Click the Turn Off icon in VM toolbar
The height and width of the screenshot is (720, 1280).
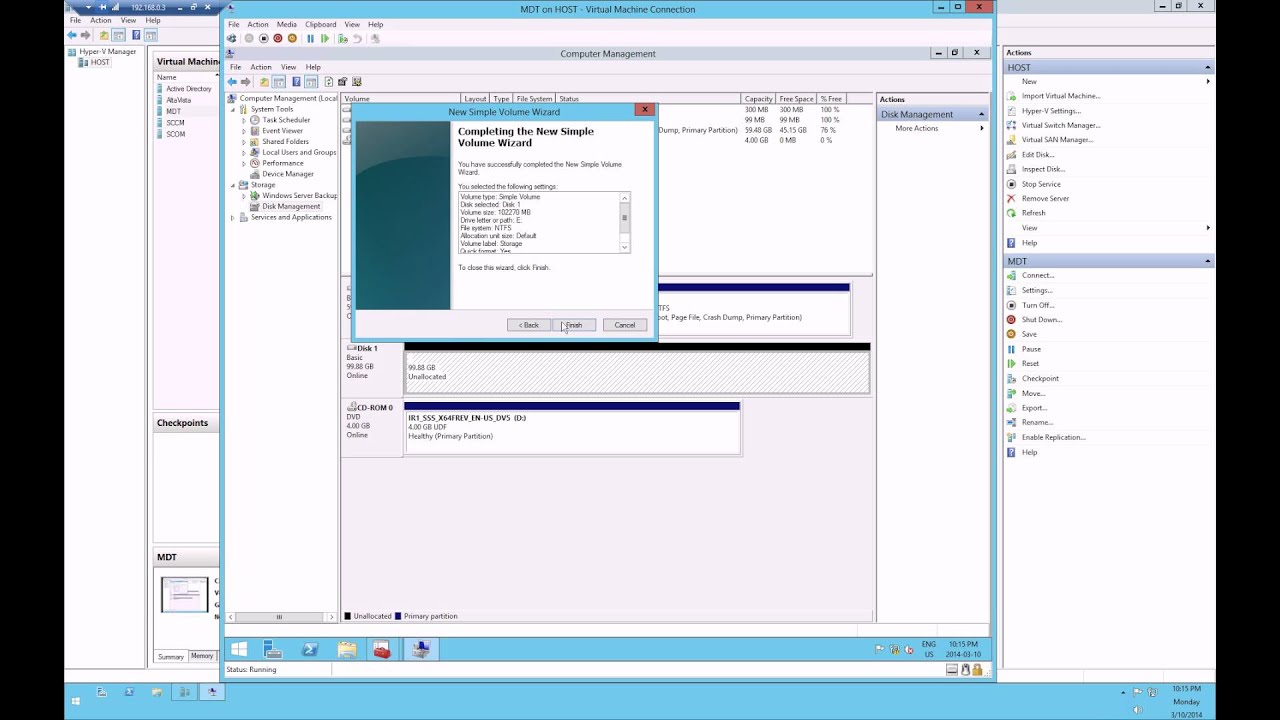click(x=264, y=38)
